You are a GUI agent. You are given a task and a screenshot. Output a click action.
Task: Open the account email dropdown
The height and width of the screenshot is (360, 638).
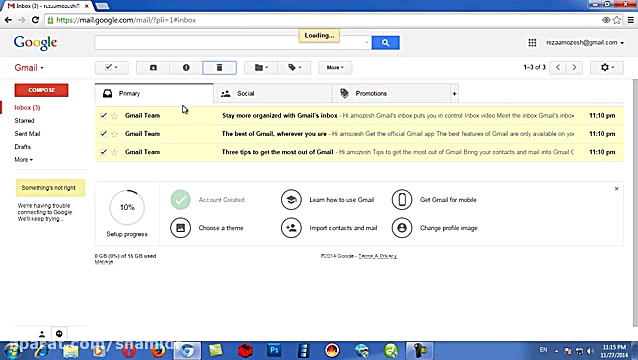pos(585,43)
